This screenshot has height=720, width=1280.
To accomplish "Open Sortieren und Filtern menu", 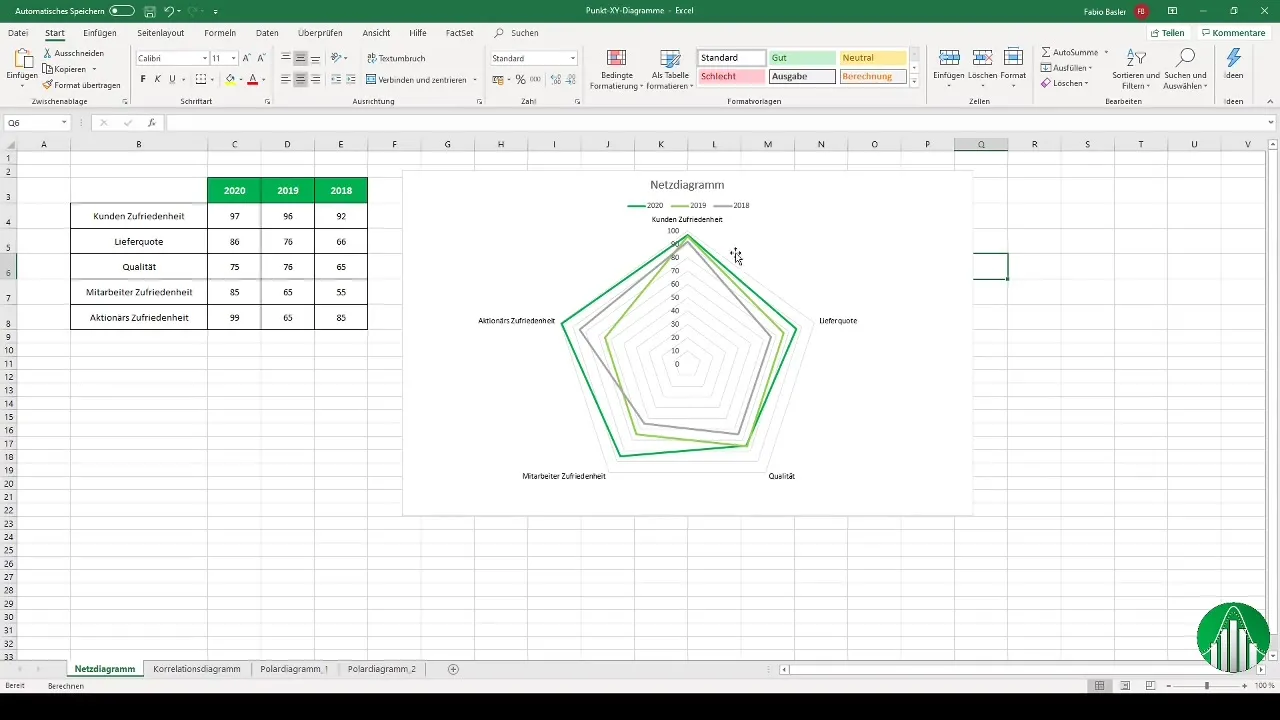I will [1136, 69].
